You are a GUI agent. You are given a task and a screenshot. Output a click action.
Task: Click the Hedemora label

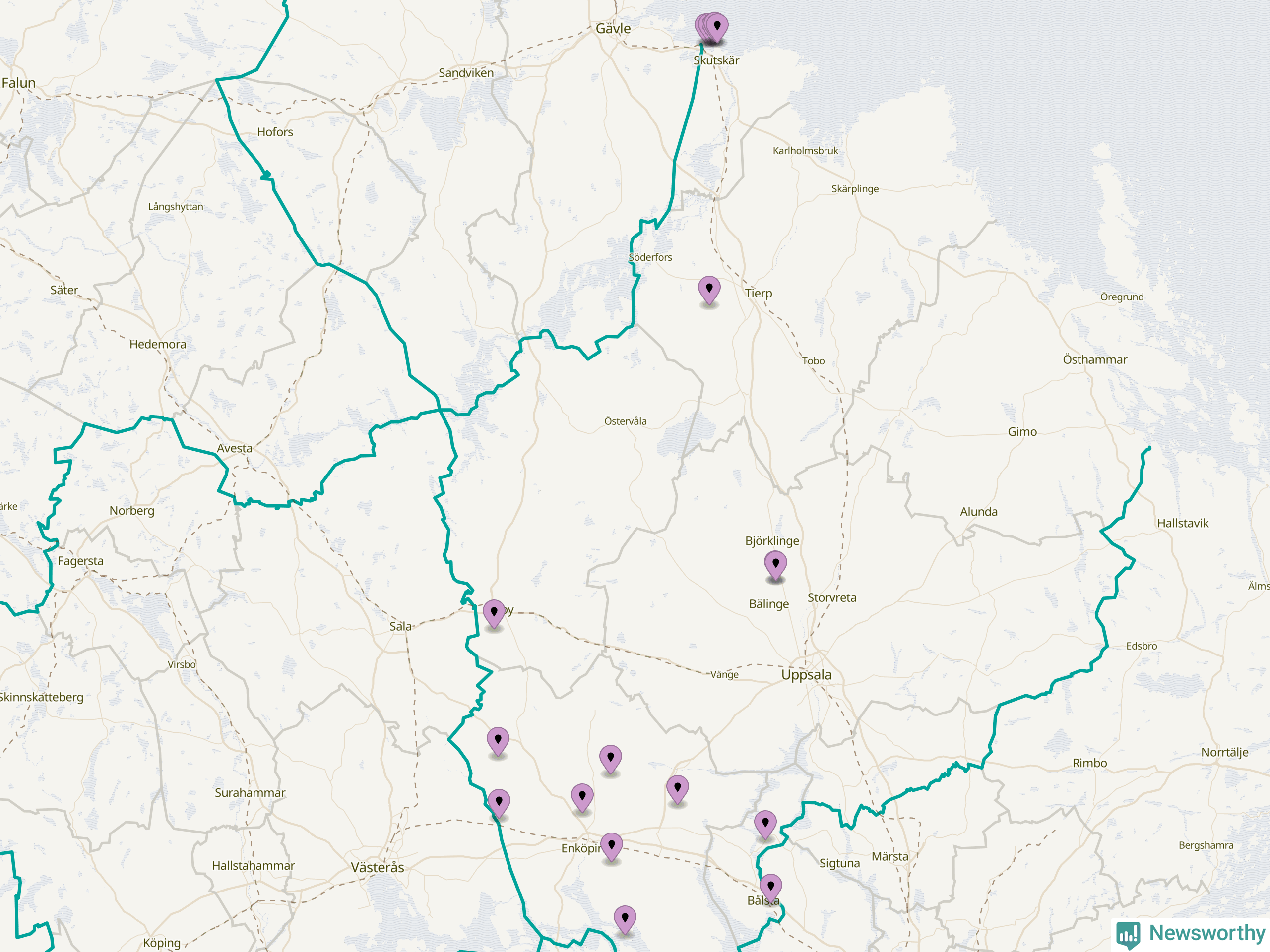coord(158,344)
